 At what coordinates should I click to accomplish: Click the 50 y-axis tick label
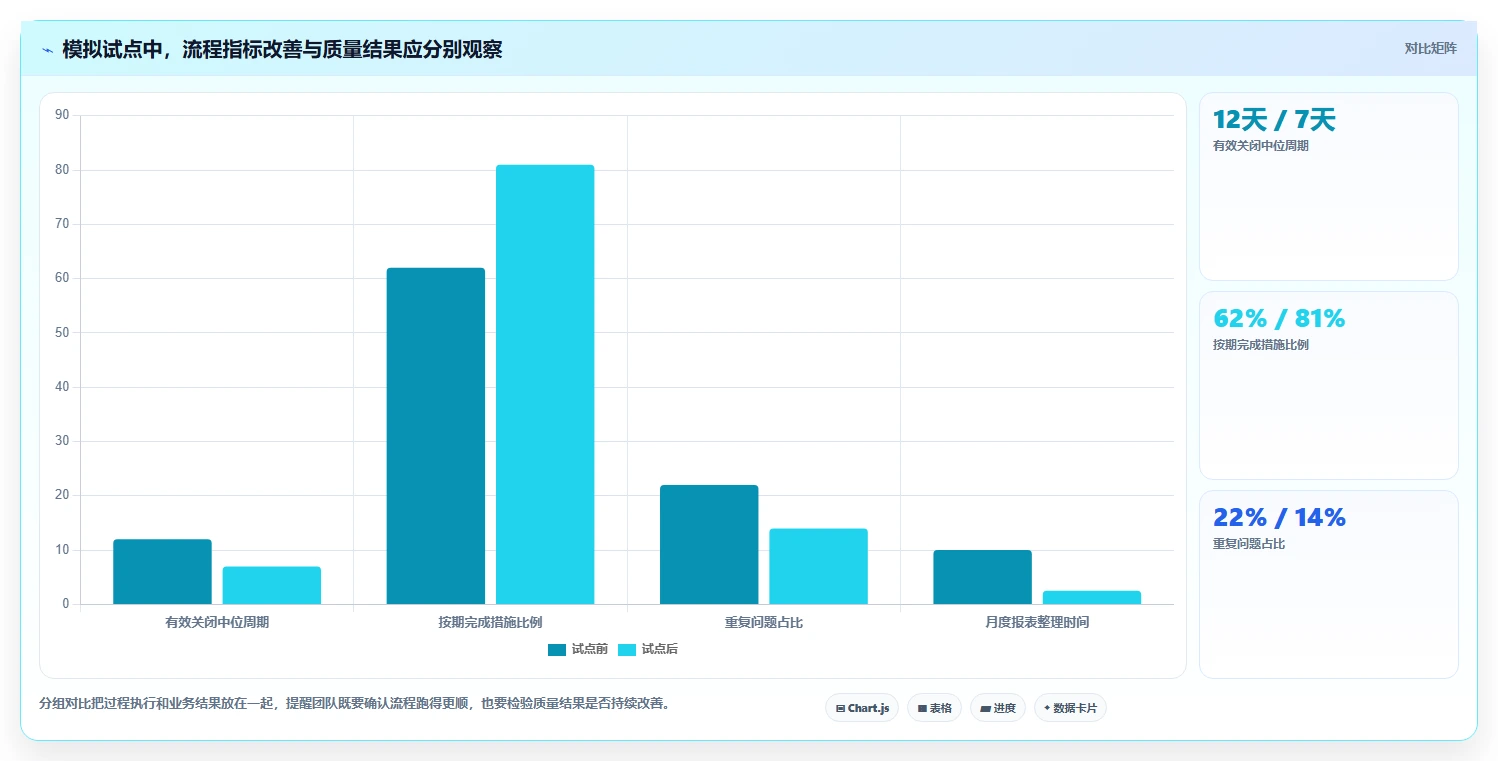tap(62, 332)
